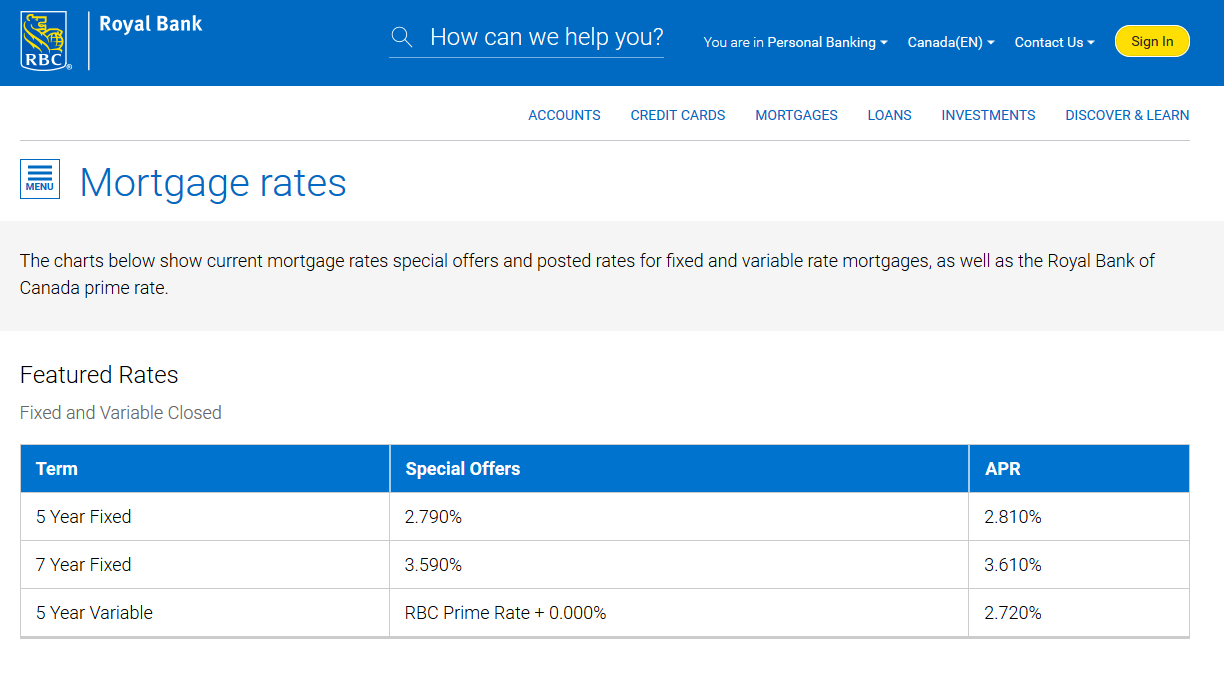
Task: Click the yellow Sign In button
Action: point(1152,41)
